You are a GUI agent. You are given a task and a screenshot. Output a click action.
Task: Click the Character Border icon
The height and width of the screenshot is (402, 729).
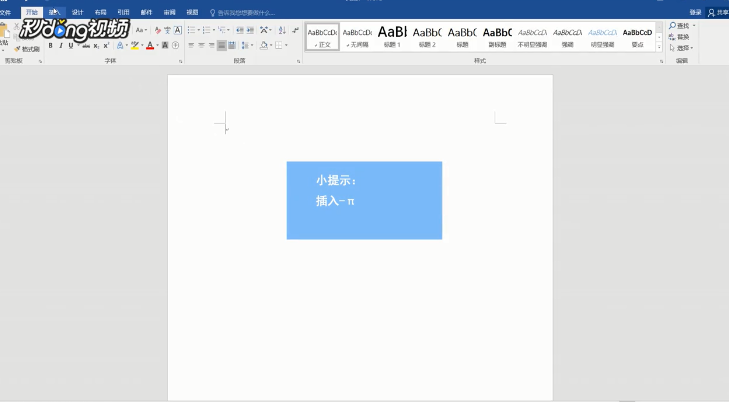coord(178,30)
